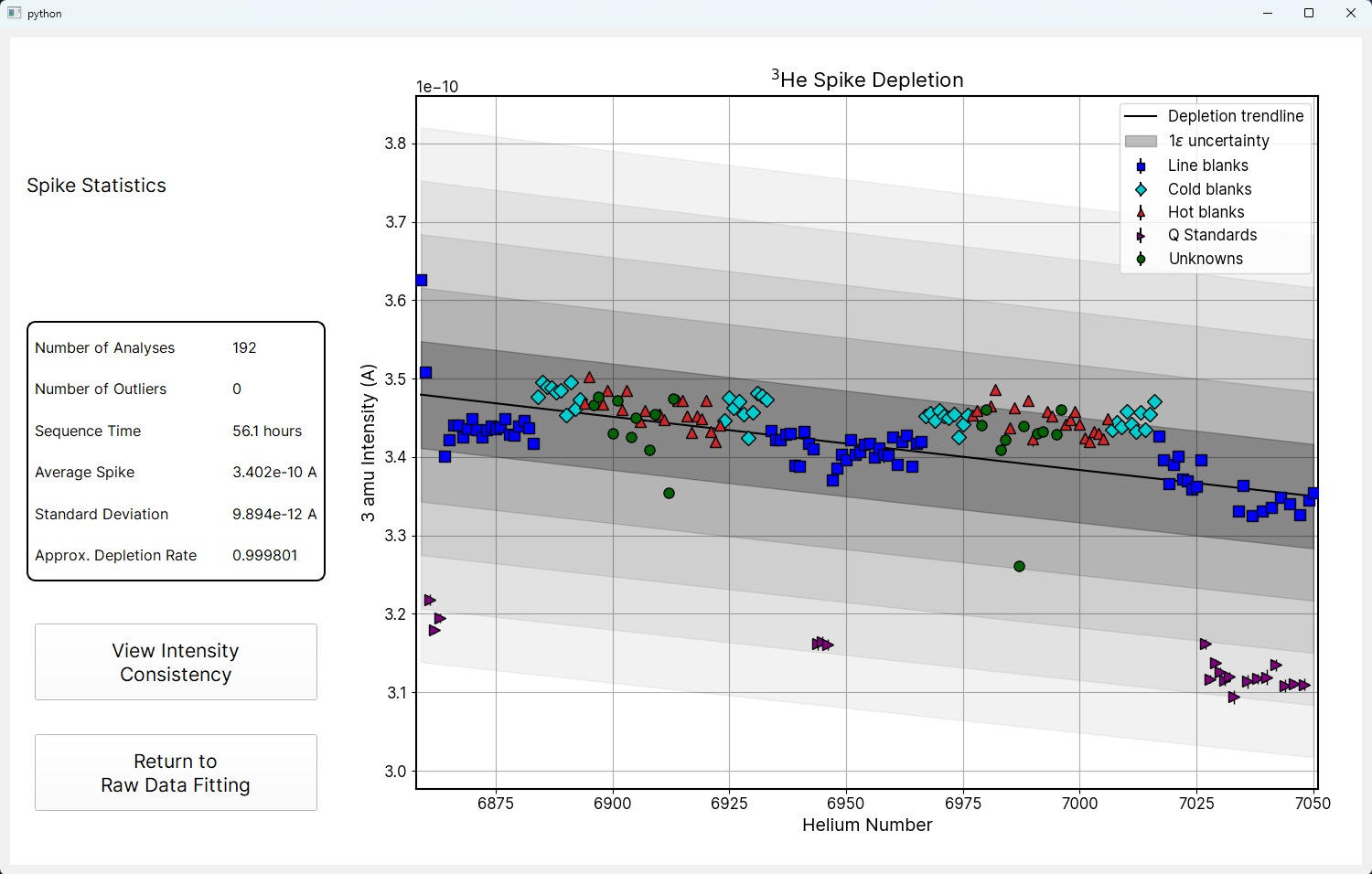Screen dimensions: 1372x874
Task: Click the Line blanks legend marker
Action: pyautogui.click(x=1141, y=165)
